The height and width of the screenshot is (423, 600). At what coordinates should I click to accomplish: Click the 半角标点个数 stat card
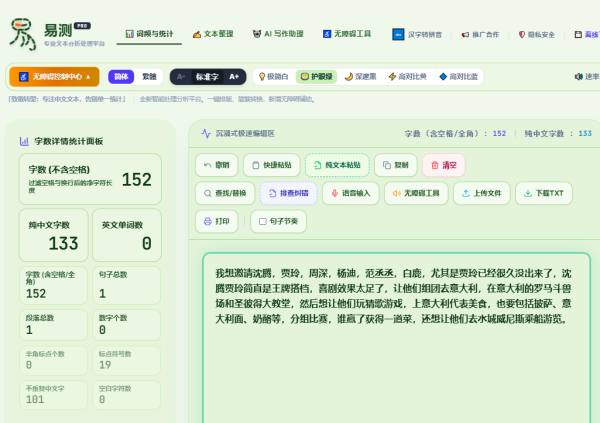tap(54, 360)
